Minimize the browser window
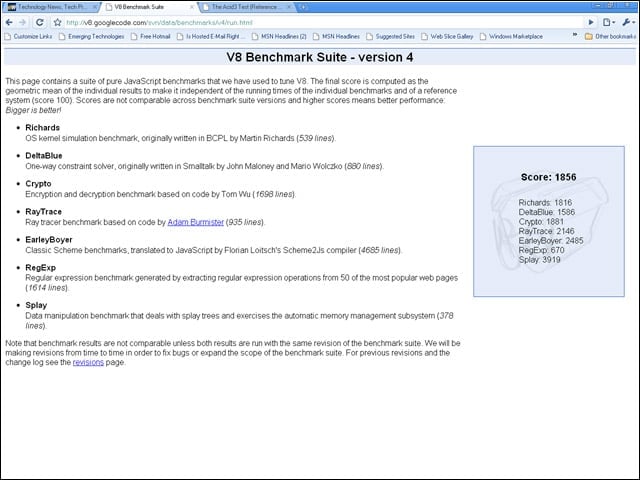 click(x=598, y=5)
